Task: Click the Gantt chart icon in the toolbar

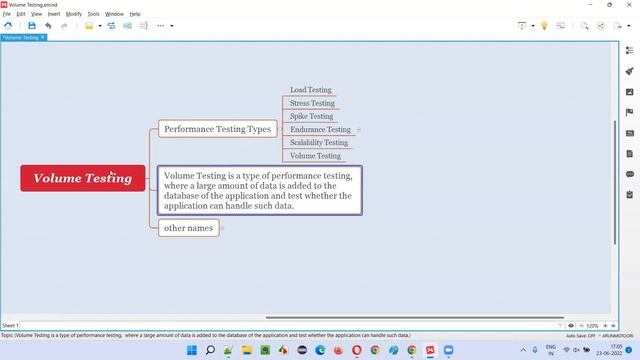Action: (560, 26)
